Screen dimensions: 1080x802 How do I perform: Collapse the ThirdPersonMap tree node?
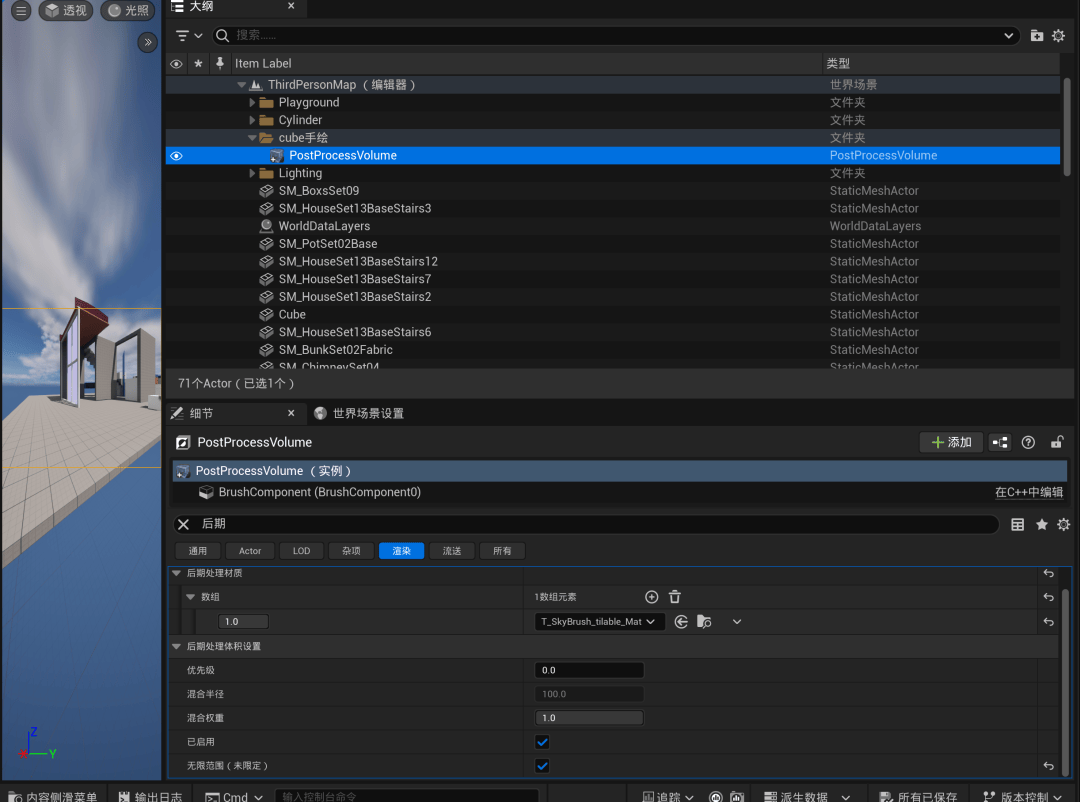[241, 85]
